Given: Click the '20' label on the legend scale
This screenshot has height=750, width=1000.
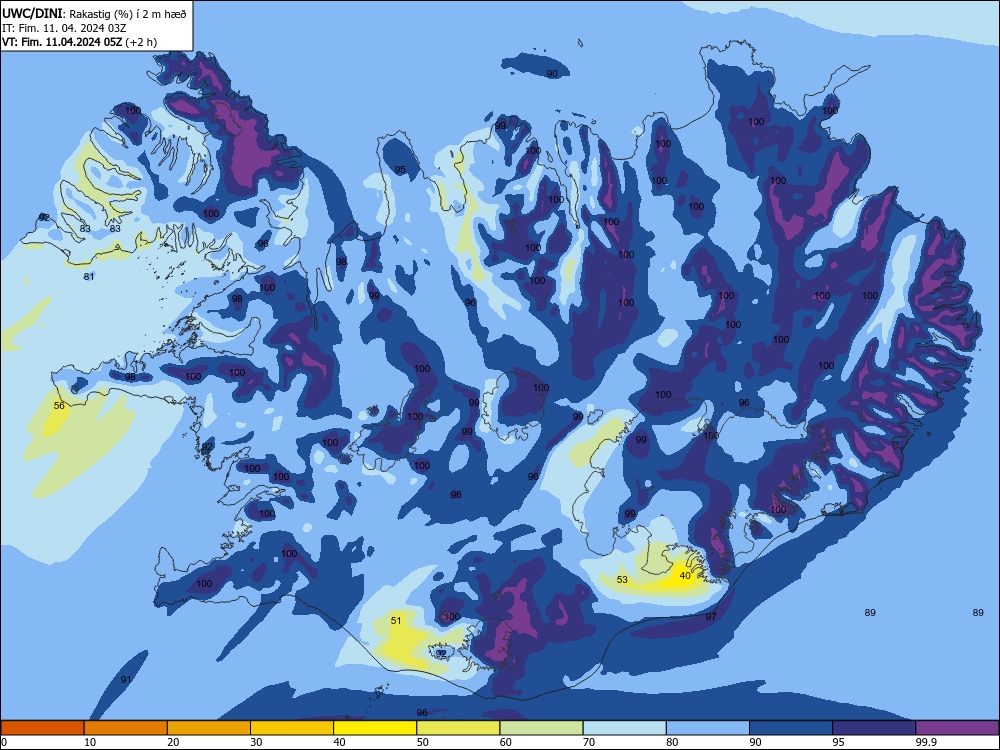Looking at the screenshot, I should 173,742.
